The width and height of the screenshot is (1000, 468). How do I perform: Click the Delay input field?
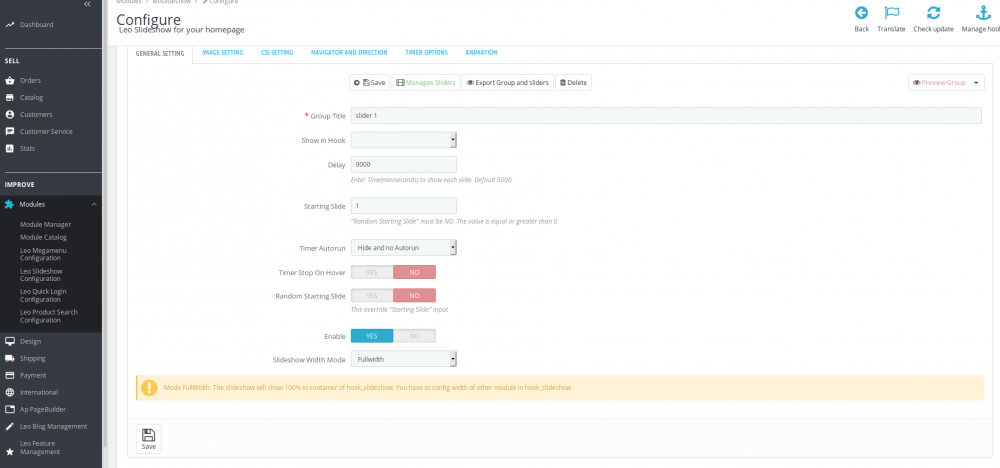click(404, 165)
